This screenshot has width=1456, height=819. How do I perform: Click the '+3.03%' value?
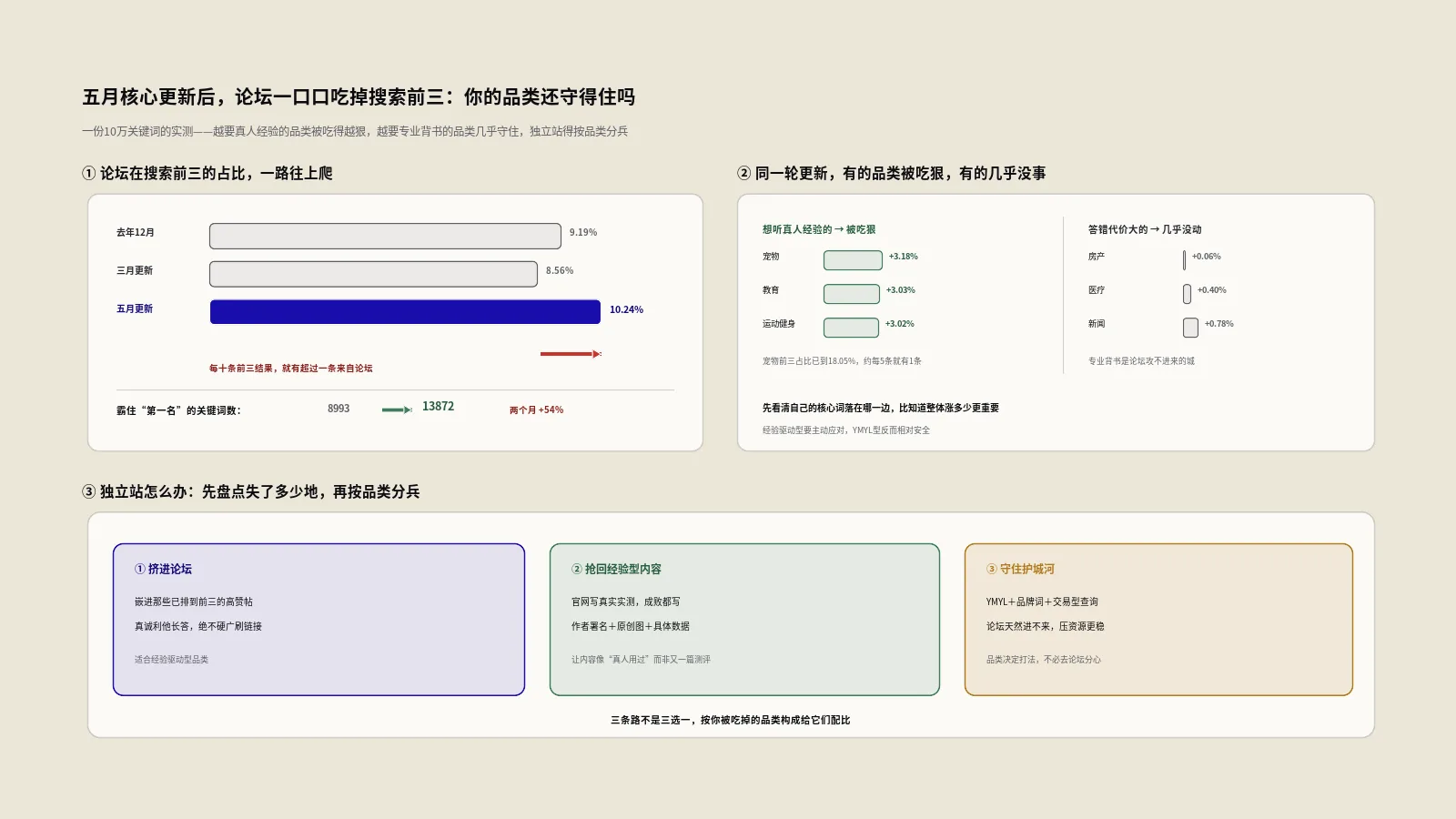901,290
